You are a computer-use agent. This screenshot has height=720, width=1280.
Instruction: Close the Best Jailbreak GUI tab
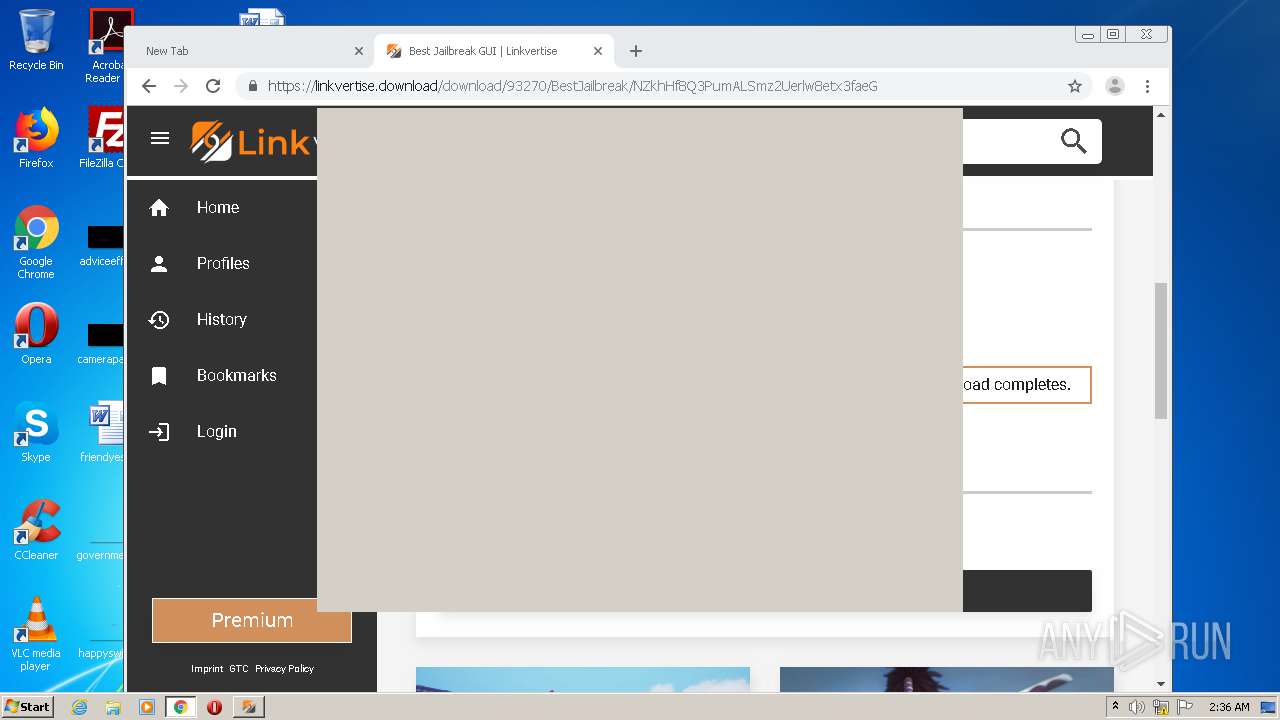click(598, 51)
